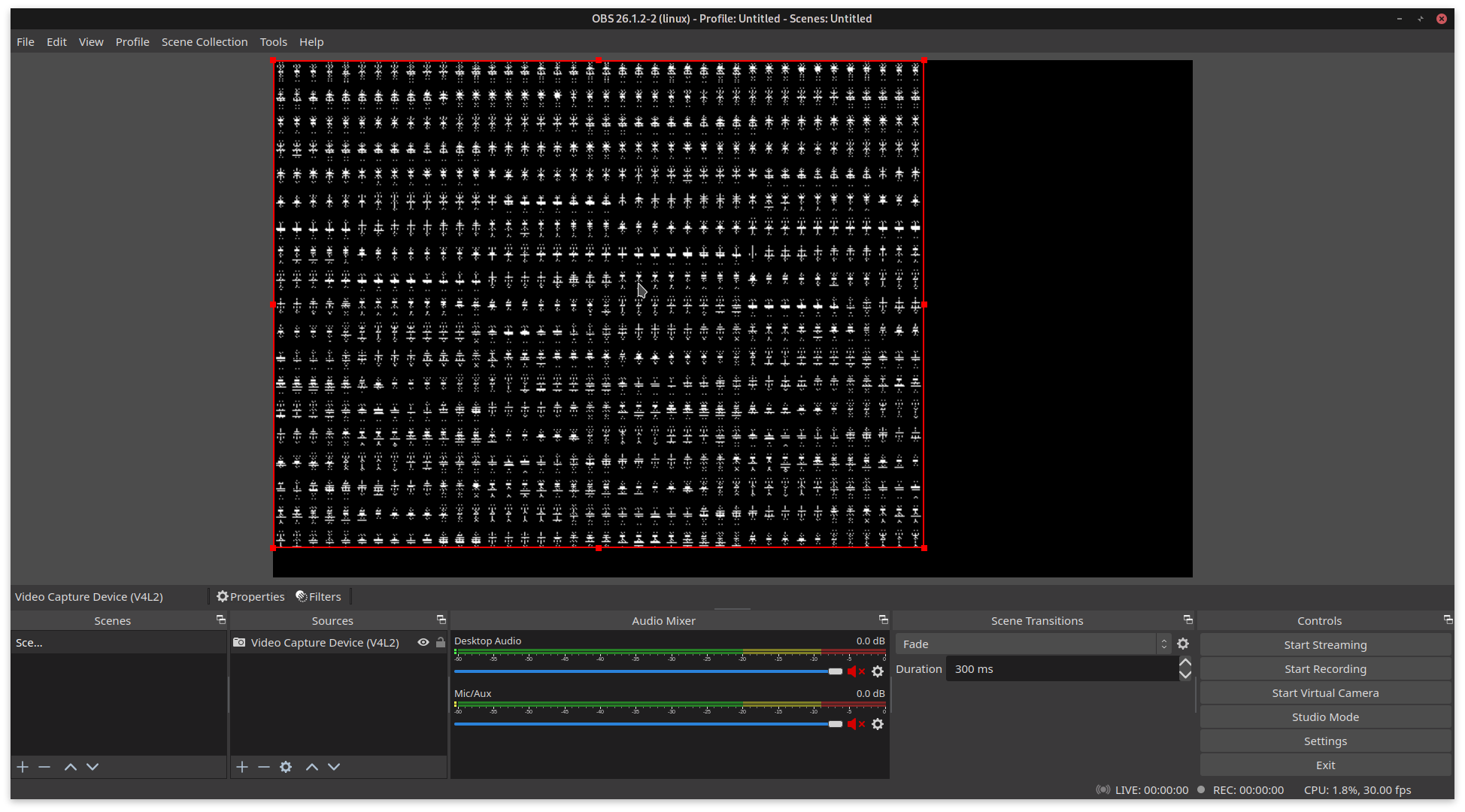The height and width of the screenshot is (812, 1465).
Task: Toggle mute on Desktop Audio
Action: click(x=856, y=671)
